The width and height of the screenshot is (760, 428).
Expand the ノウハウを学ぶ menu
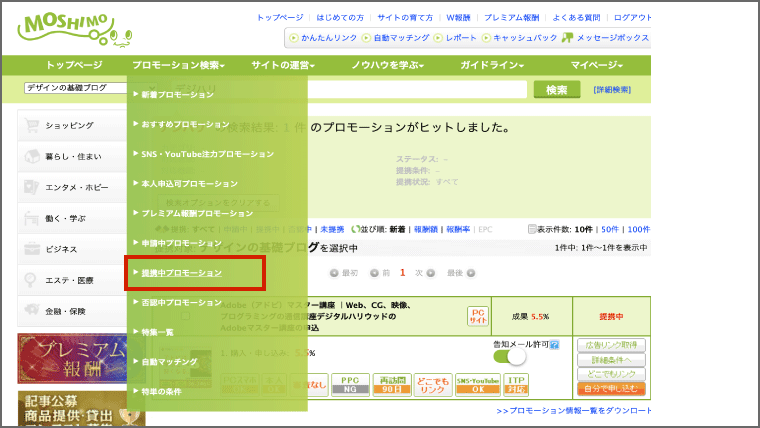(x=388, y=65)
